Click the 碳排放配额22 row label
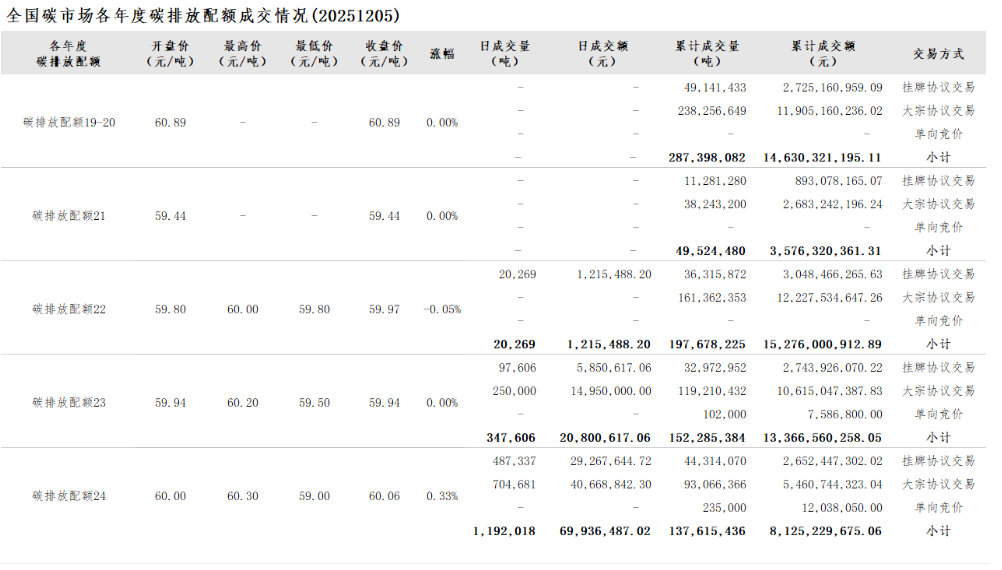The height and width of the screenshot is (570, 1002). [69, 310]
